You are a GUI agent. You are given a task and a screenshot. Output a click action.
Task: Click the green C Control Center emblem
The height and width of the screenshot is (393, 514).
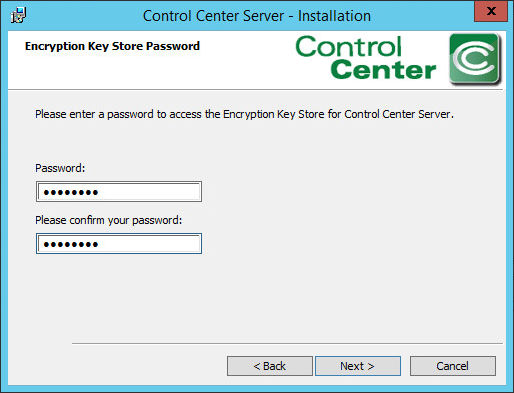pyautogui.click(x=475, y=59)
